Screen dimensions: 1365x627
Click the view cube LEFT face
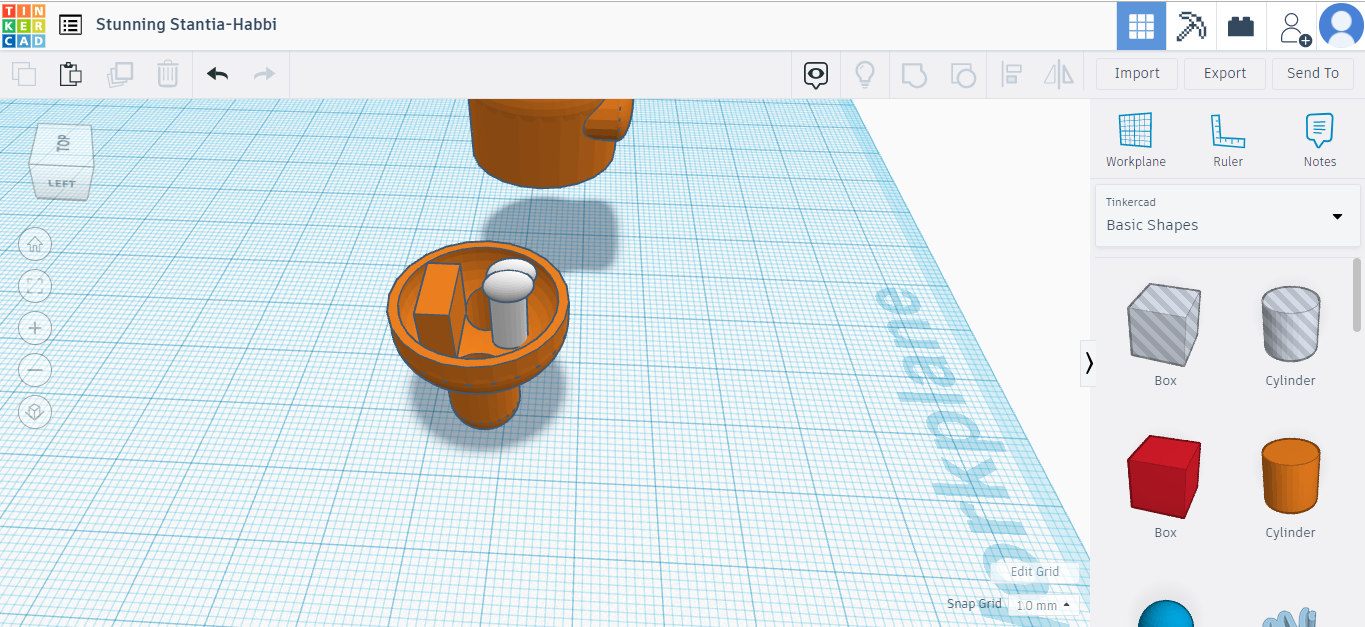pyautogui.click(x=62, y=182)
